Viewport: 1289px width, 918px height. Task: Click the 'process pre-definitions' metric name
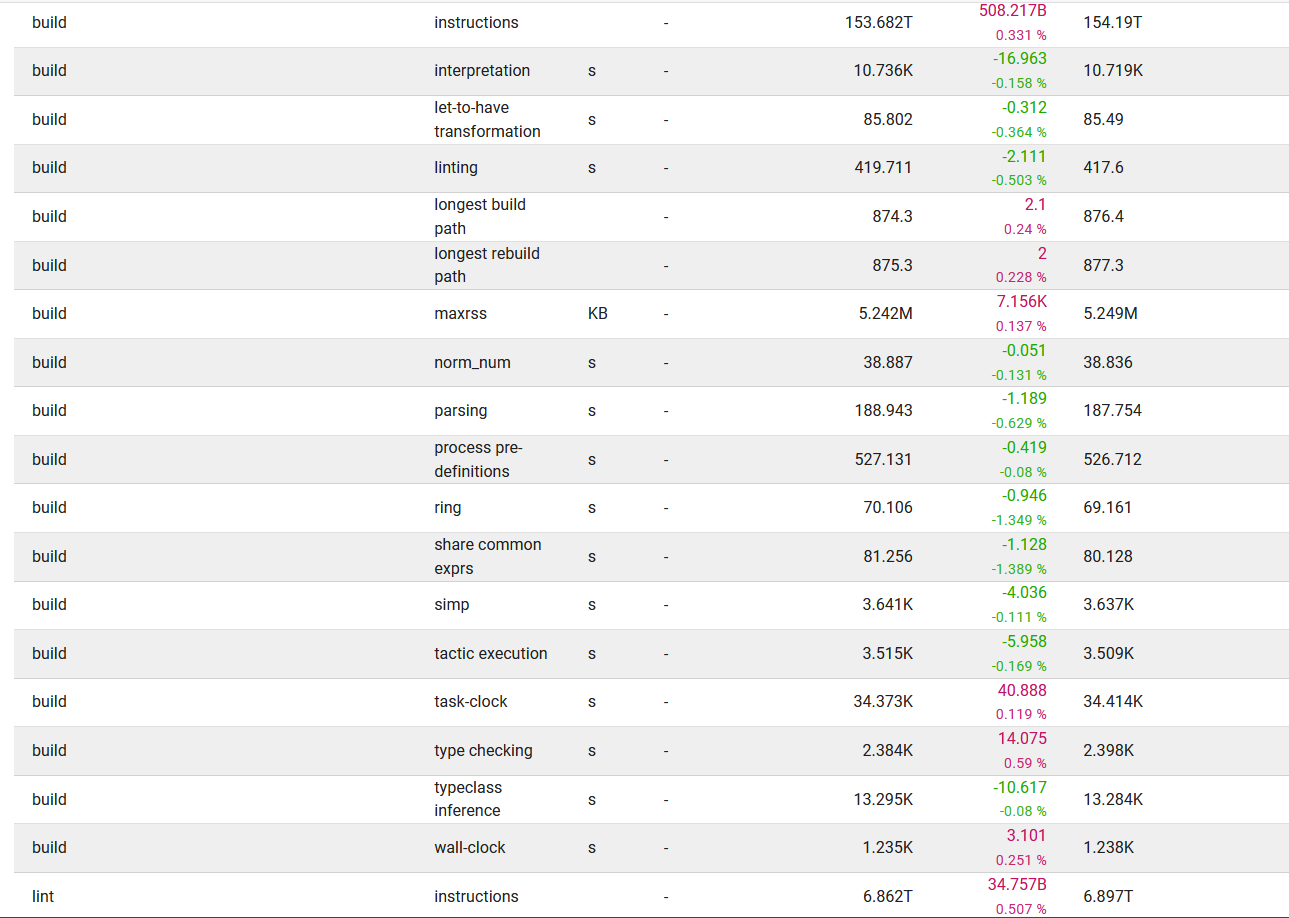[478, 460]
